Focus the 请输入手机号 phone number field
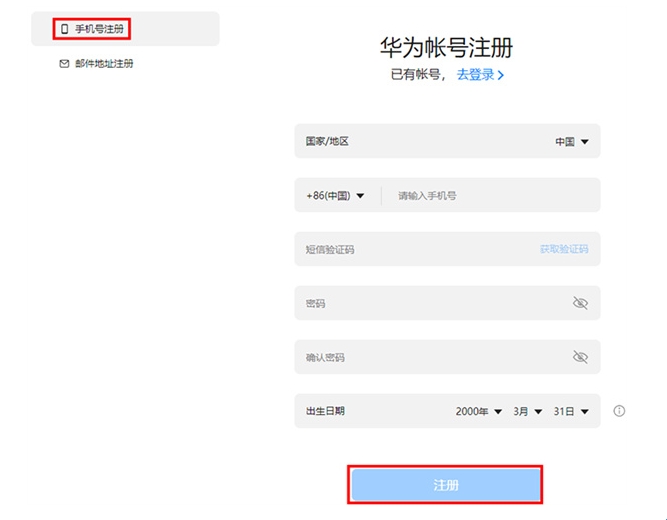Image resolution: width=667 pixels, height=520 pixels. click(490, 196)
